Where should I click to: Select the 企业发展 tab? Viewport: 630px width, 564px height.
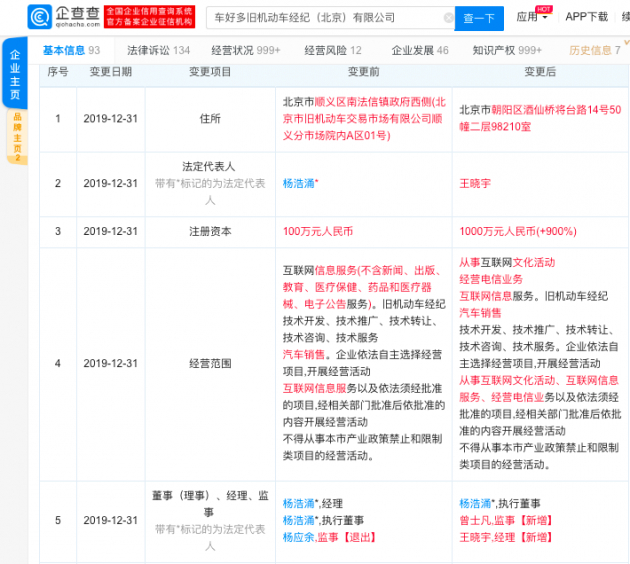point(420,50)
